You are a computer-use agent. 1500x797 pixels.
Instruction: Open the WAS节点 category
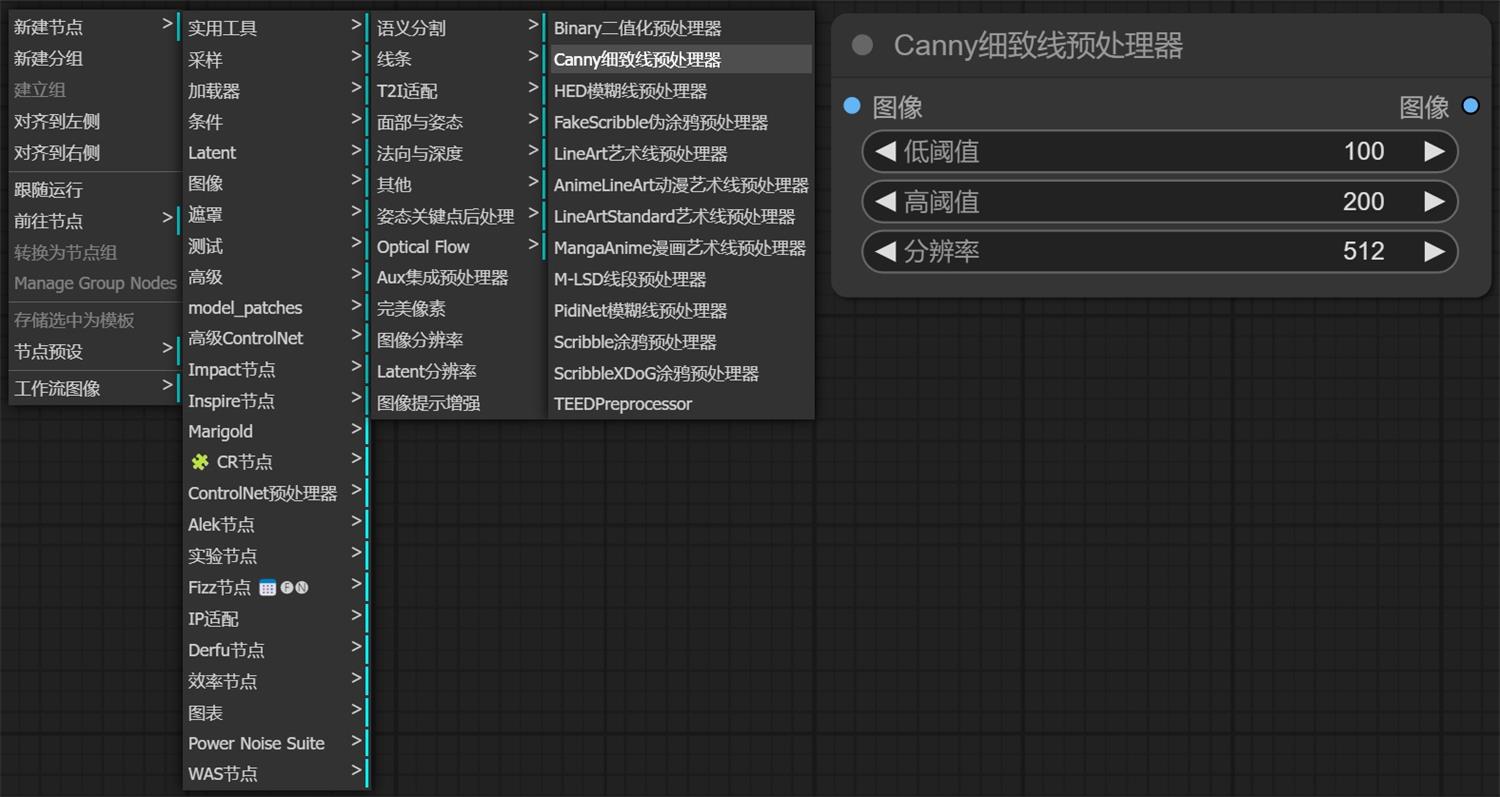pyautogui.click(x=274, y=774)
